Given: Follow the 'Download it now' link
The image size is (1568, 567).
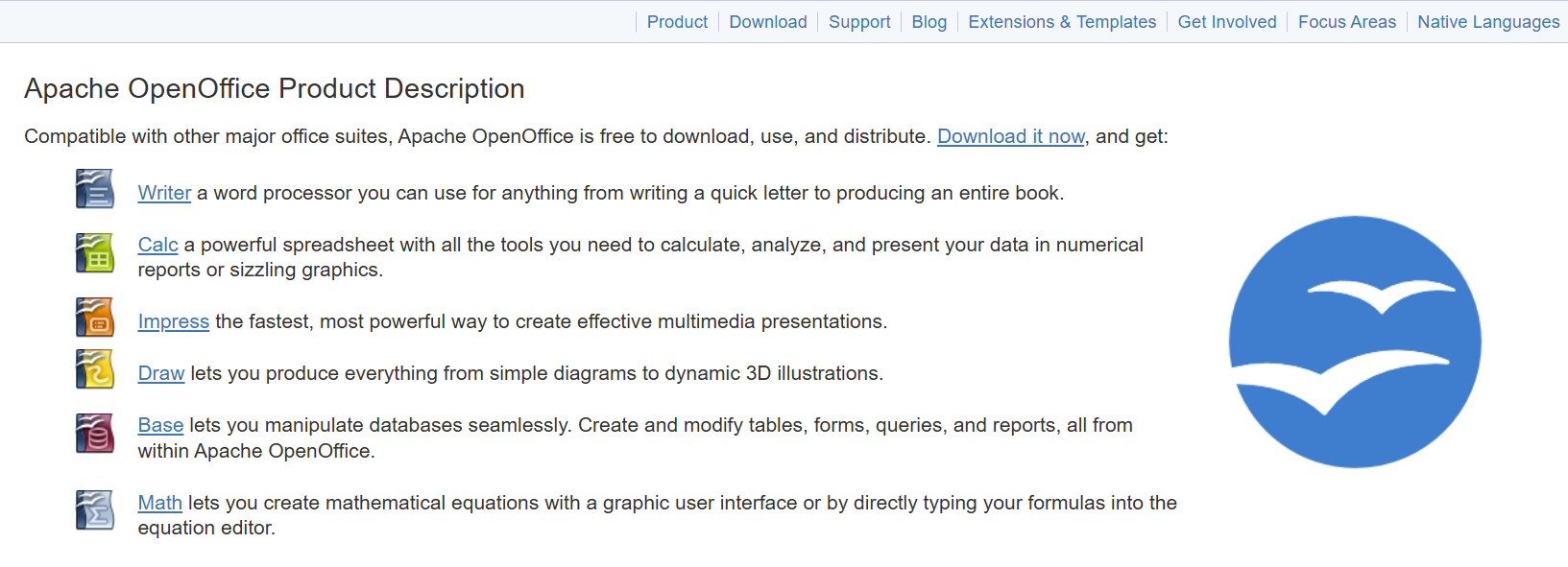Looking at the screenshot, I should pyautogui.click(x=1011, y=136).
